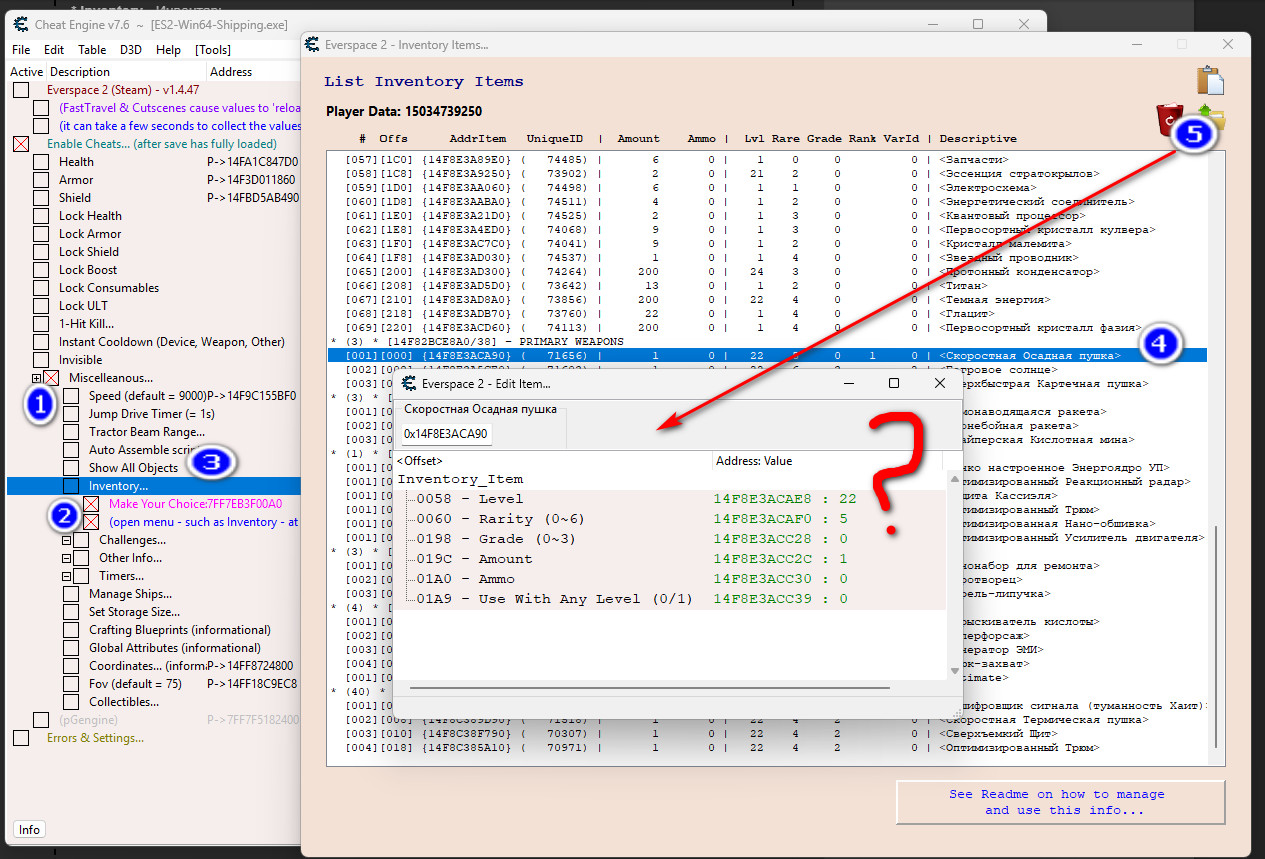This screenshot has width=1265, height=859.
Task: Click the Cheat Engine logo in main title bar
Action: pos(20,24)
